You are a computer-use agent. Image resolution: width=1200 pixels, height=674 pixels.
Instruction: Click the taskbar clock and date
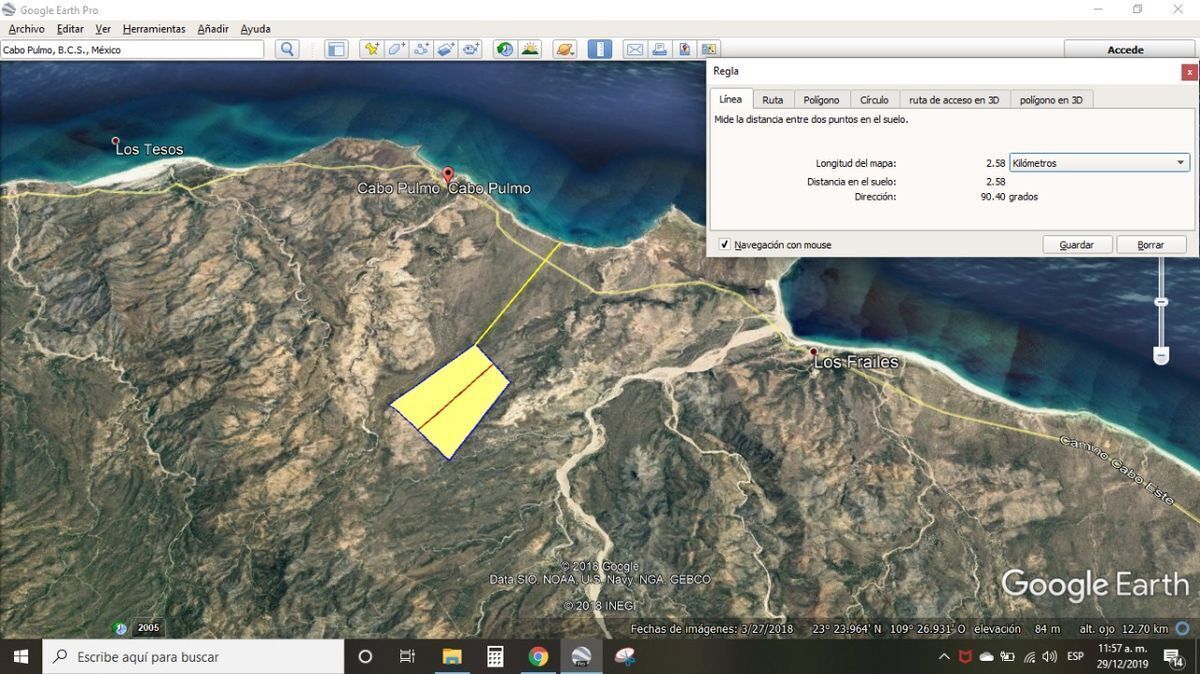coord(1123,656)
